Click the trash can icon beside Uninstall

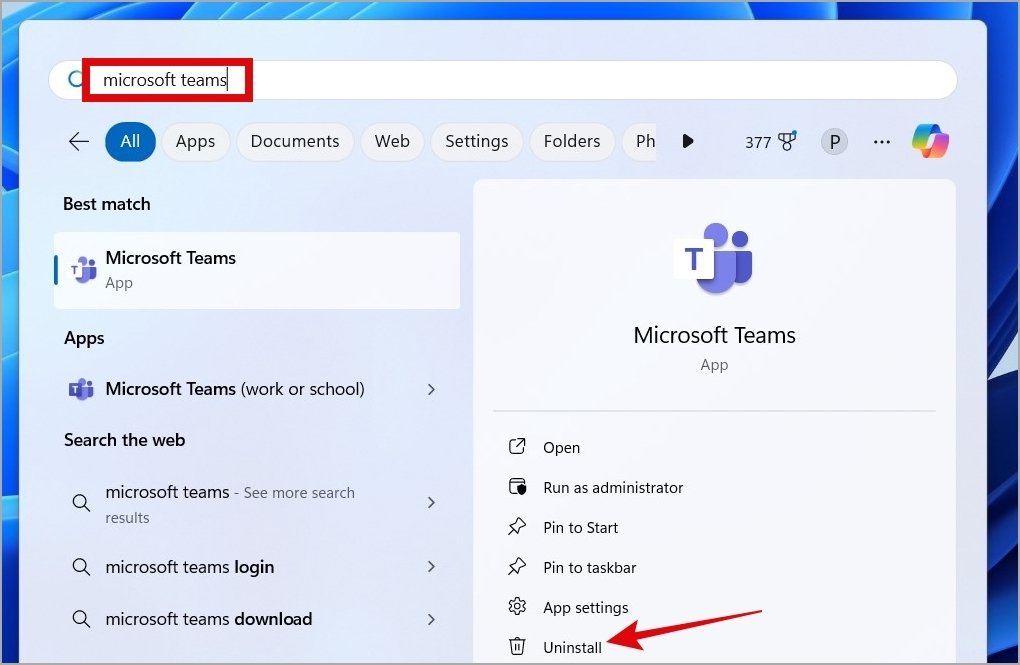[517, 646]
